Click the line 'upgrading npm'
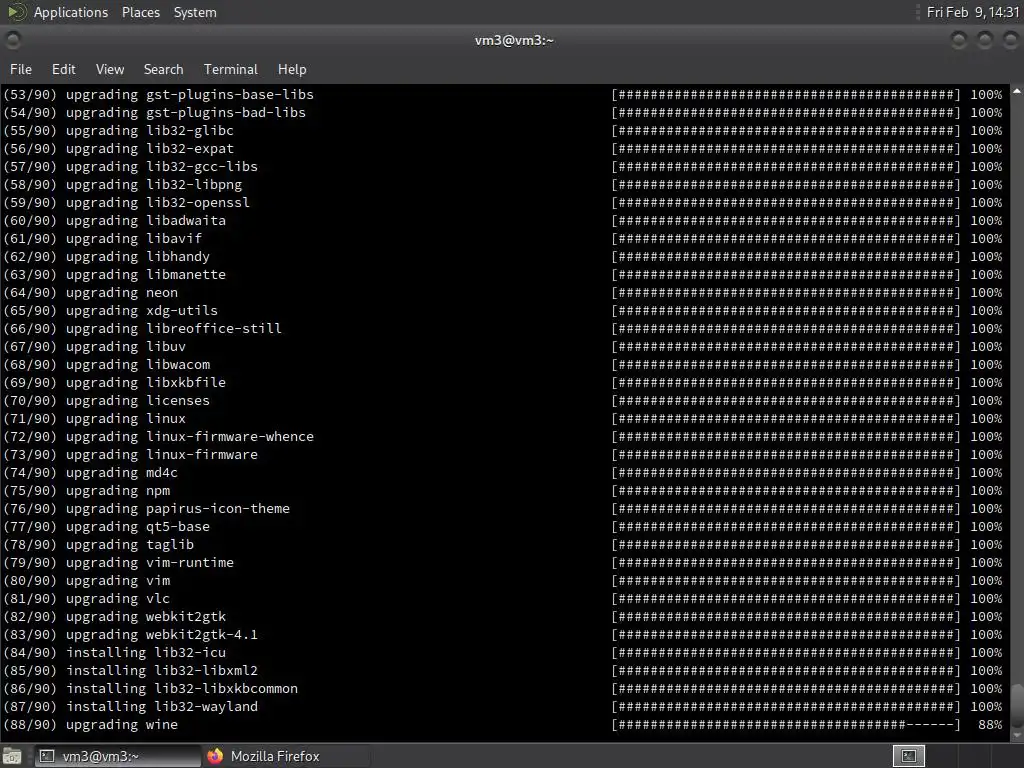The image size is (1024, 768). pos(118,490)
